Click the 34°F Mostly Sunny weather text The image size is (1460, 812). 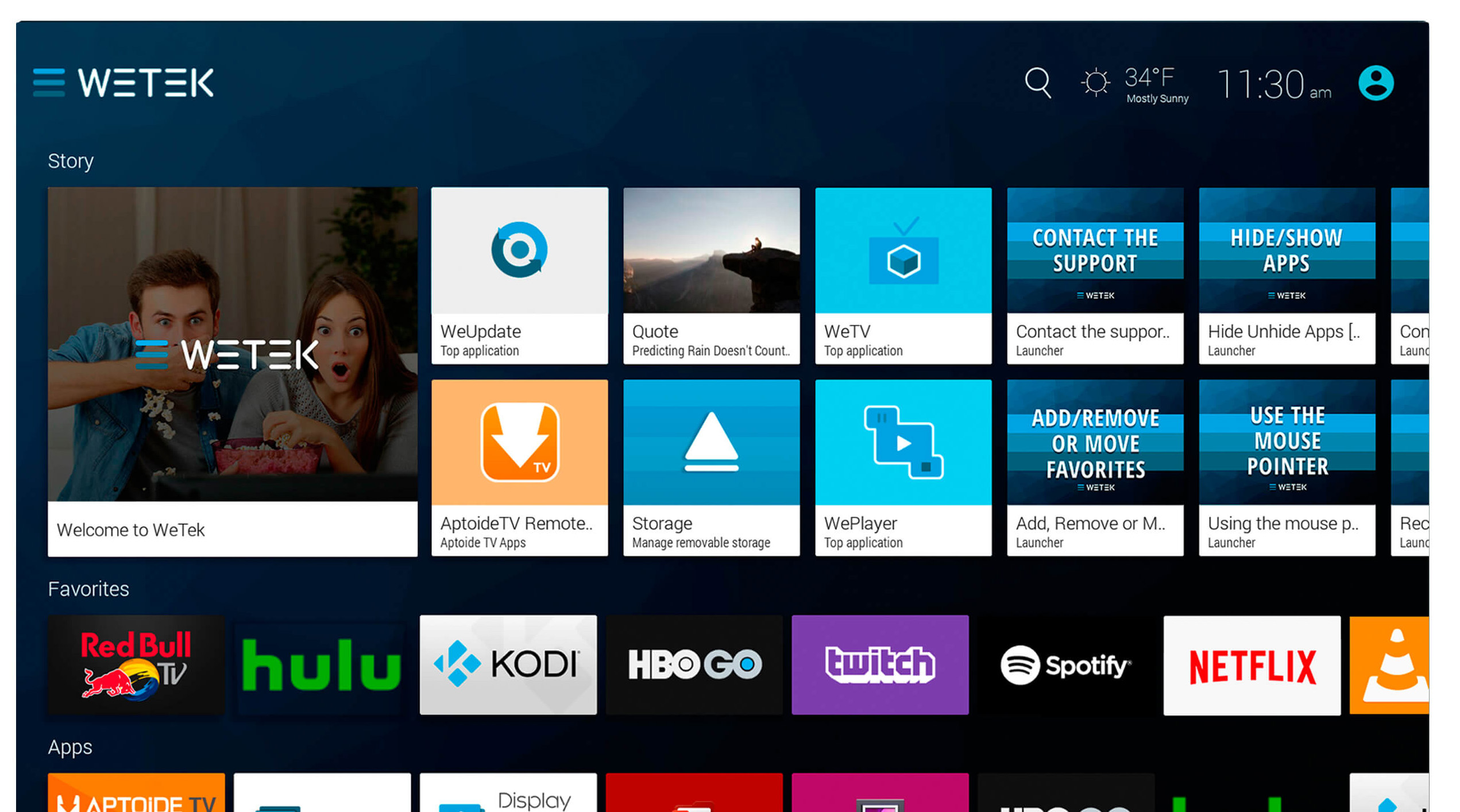[1157, 85]
